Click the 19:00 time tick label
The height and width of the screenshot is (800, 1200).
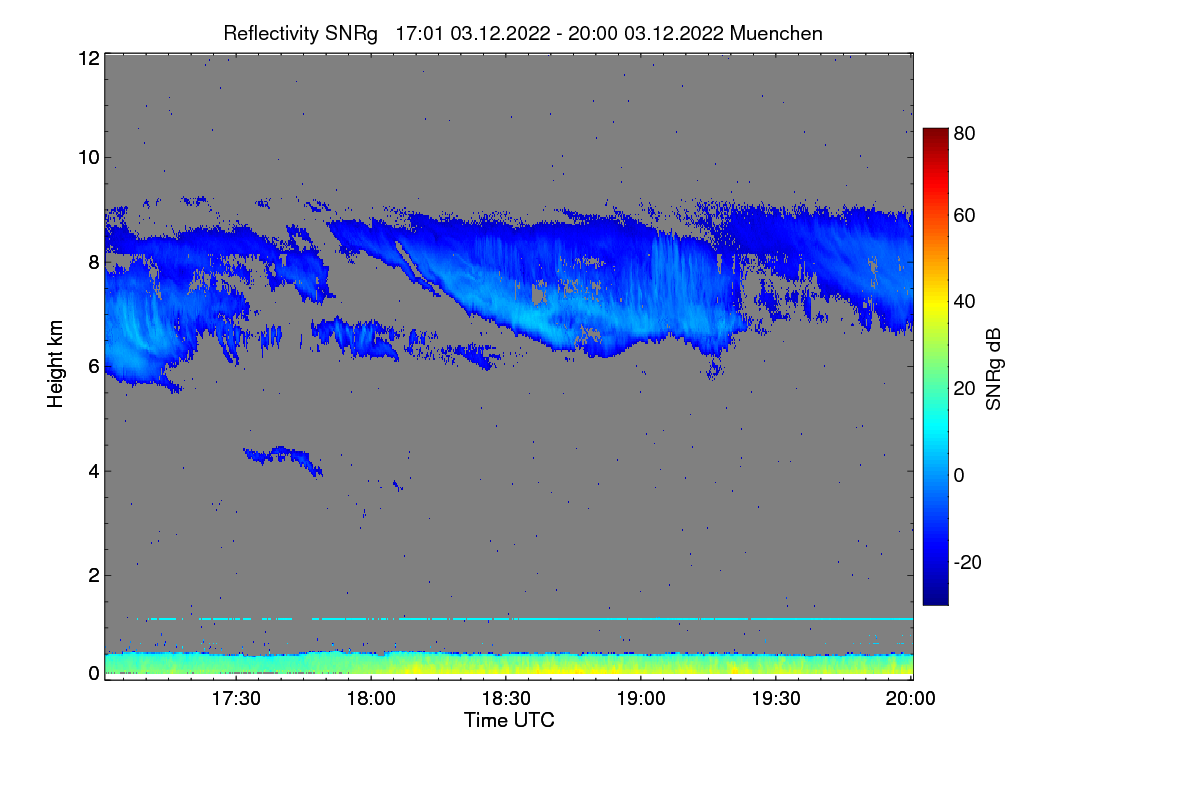coord(641,699)
